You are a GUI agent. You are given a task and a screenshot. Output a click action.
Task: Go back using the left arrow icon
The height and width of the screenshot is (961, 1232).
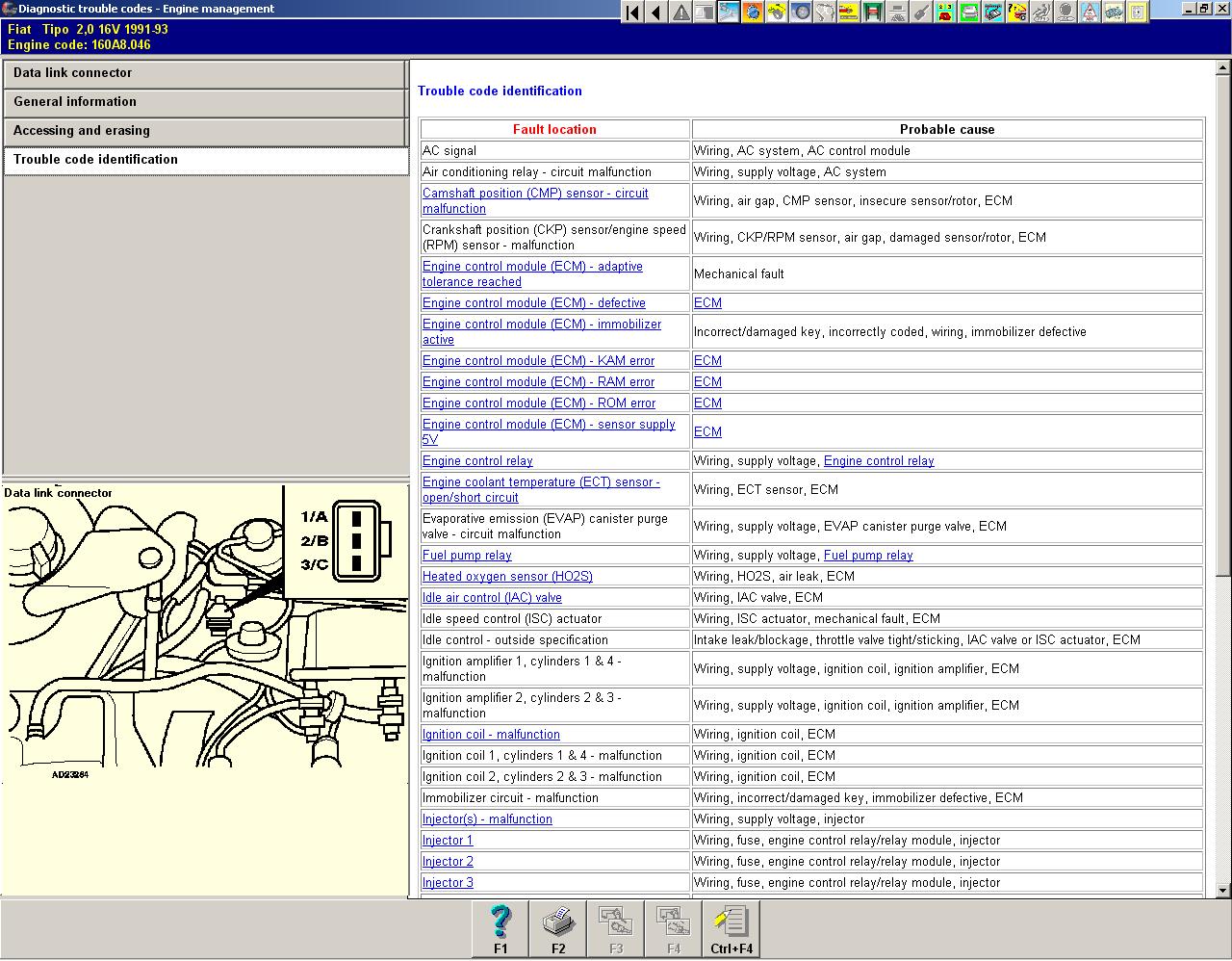point(656,13)
